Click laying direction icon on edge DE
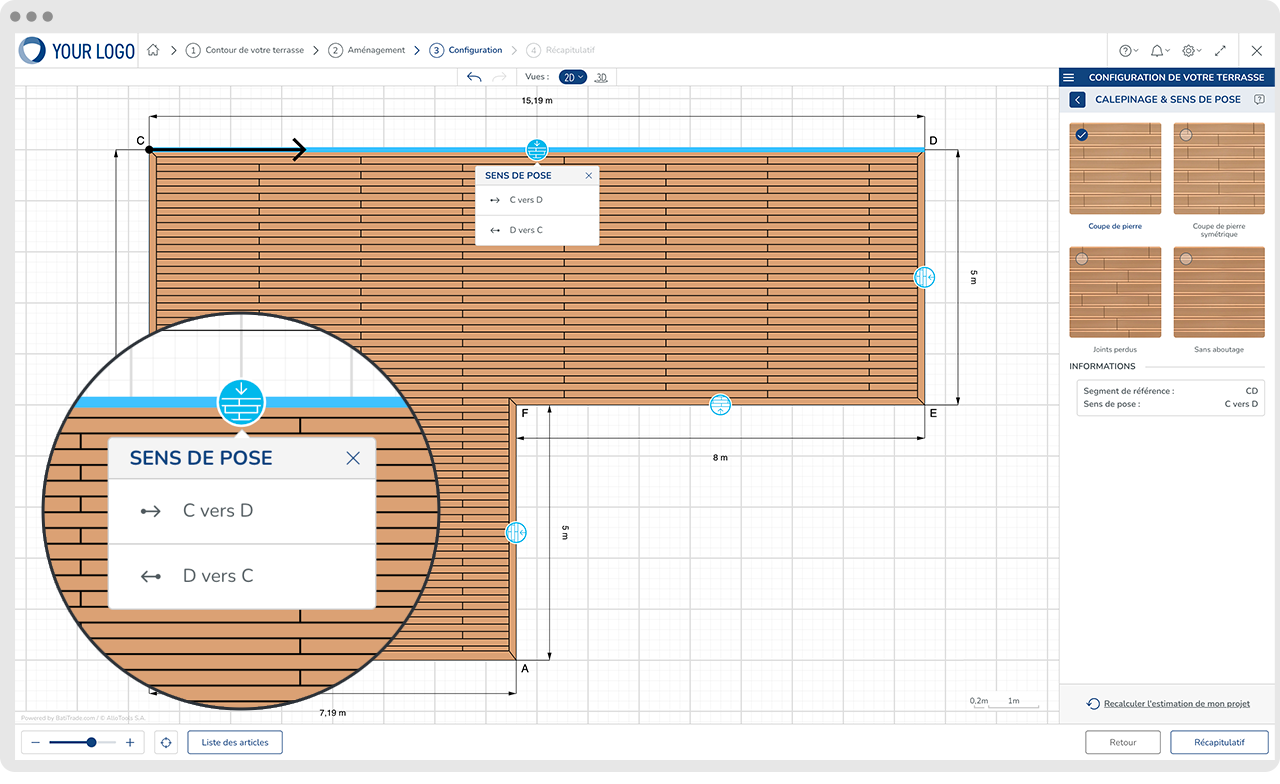The image size is (1280, 784). pos(924,277)
